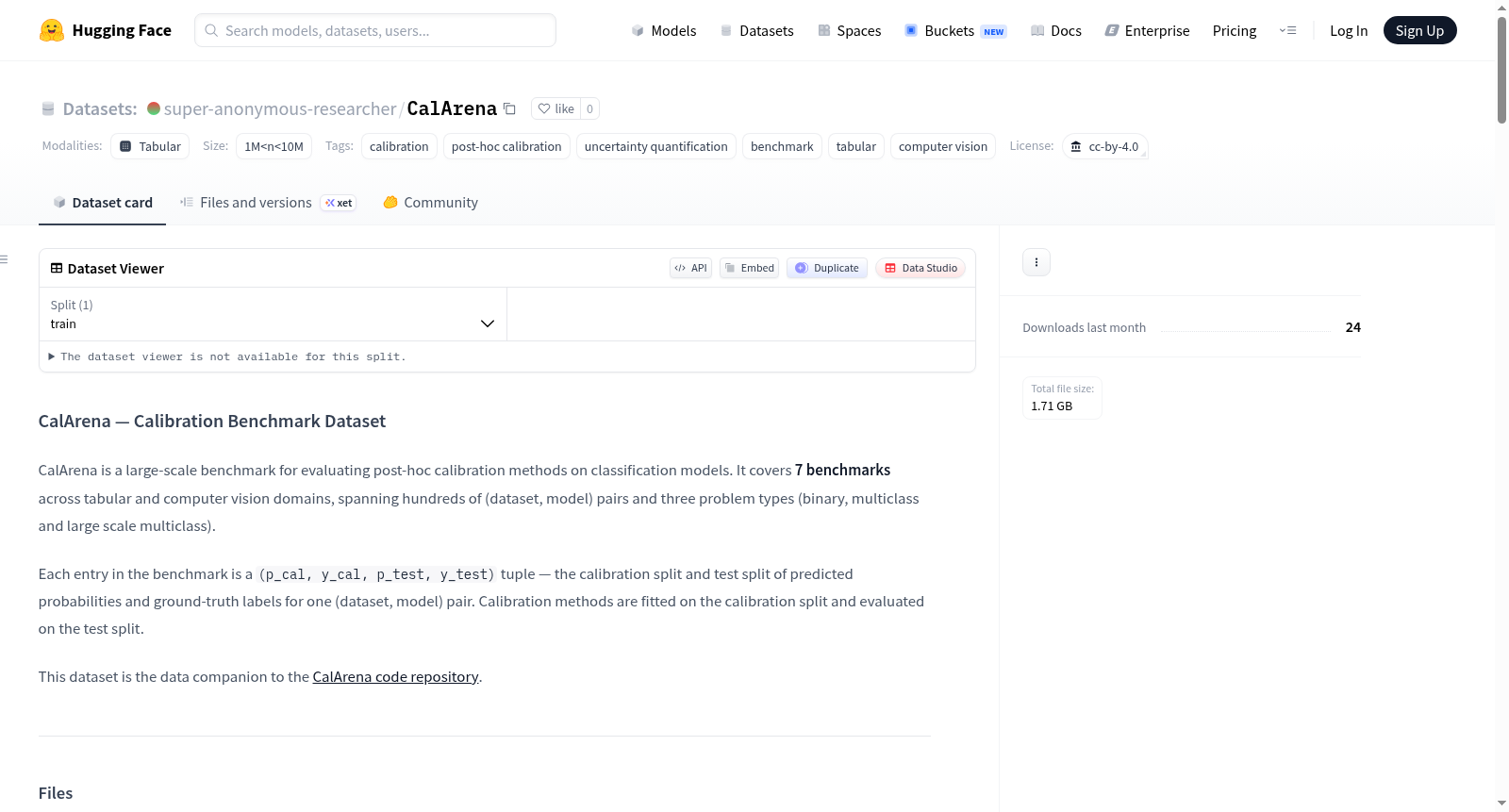Open the cc-by-4.0 license tag
The height and width of the screenshot is (812, 1509).
click(1104, 146)
